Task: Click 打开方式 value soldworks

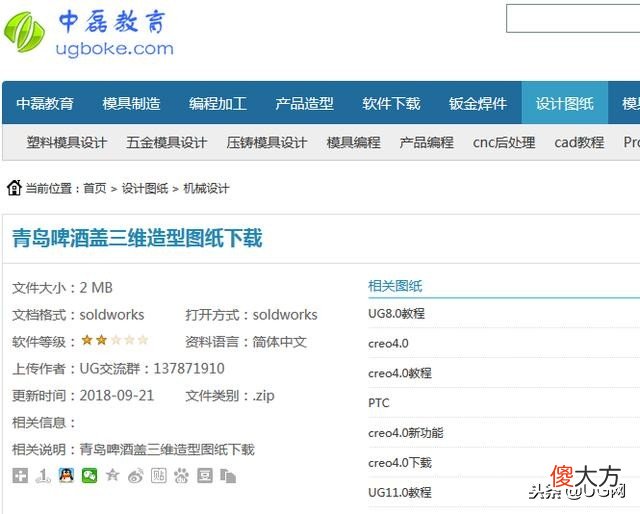Action: [285, 315]
